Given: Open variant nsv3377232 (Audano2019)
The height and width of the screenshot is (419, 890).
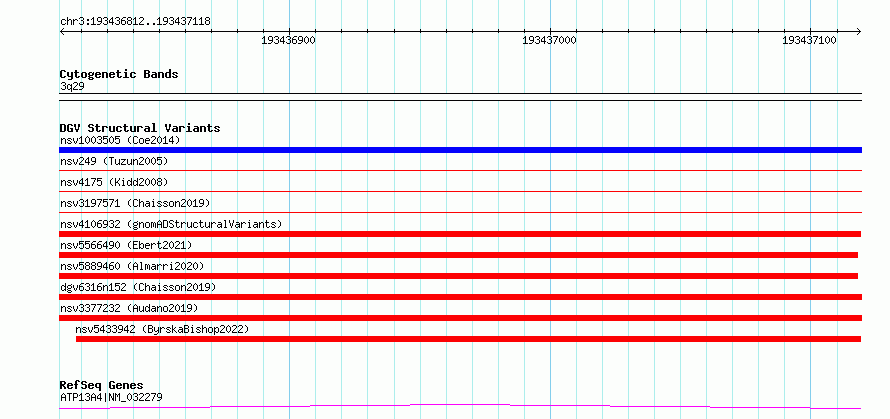Looking at the screenshot, I should tap(129, 308).
